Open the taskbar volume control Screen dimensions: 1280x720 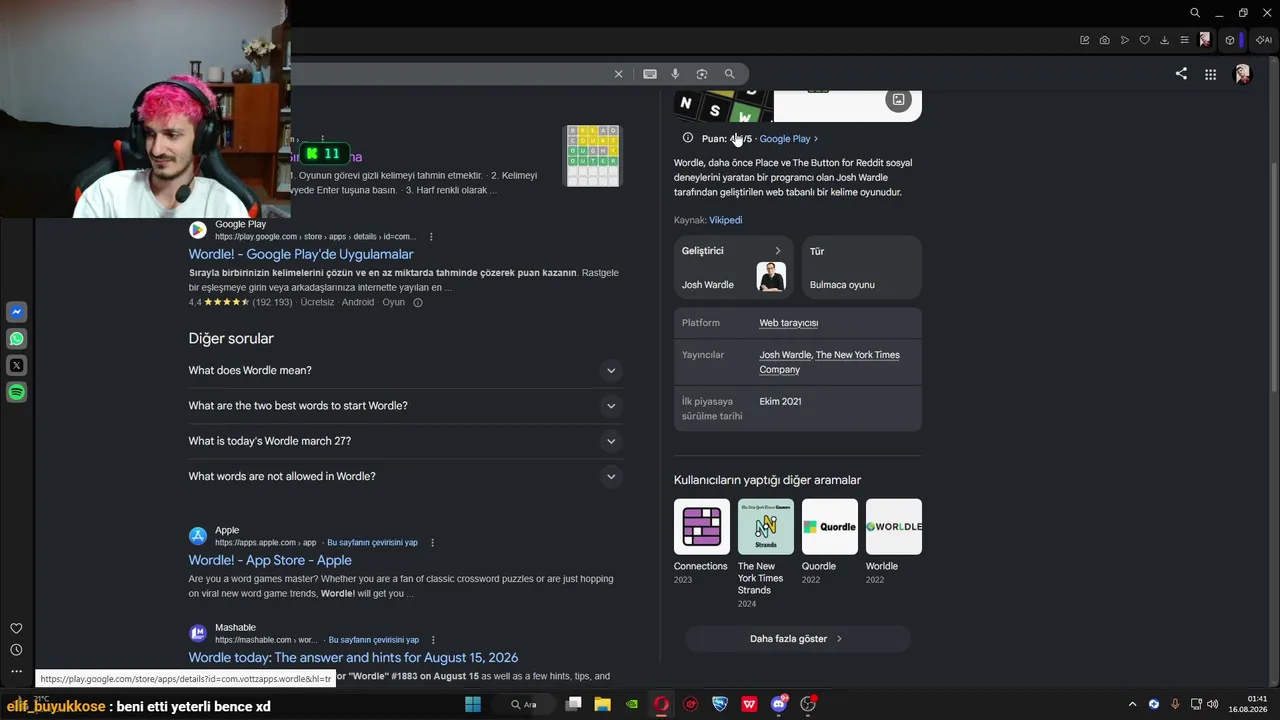click(1212, 704)
